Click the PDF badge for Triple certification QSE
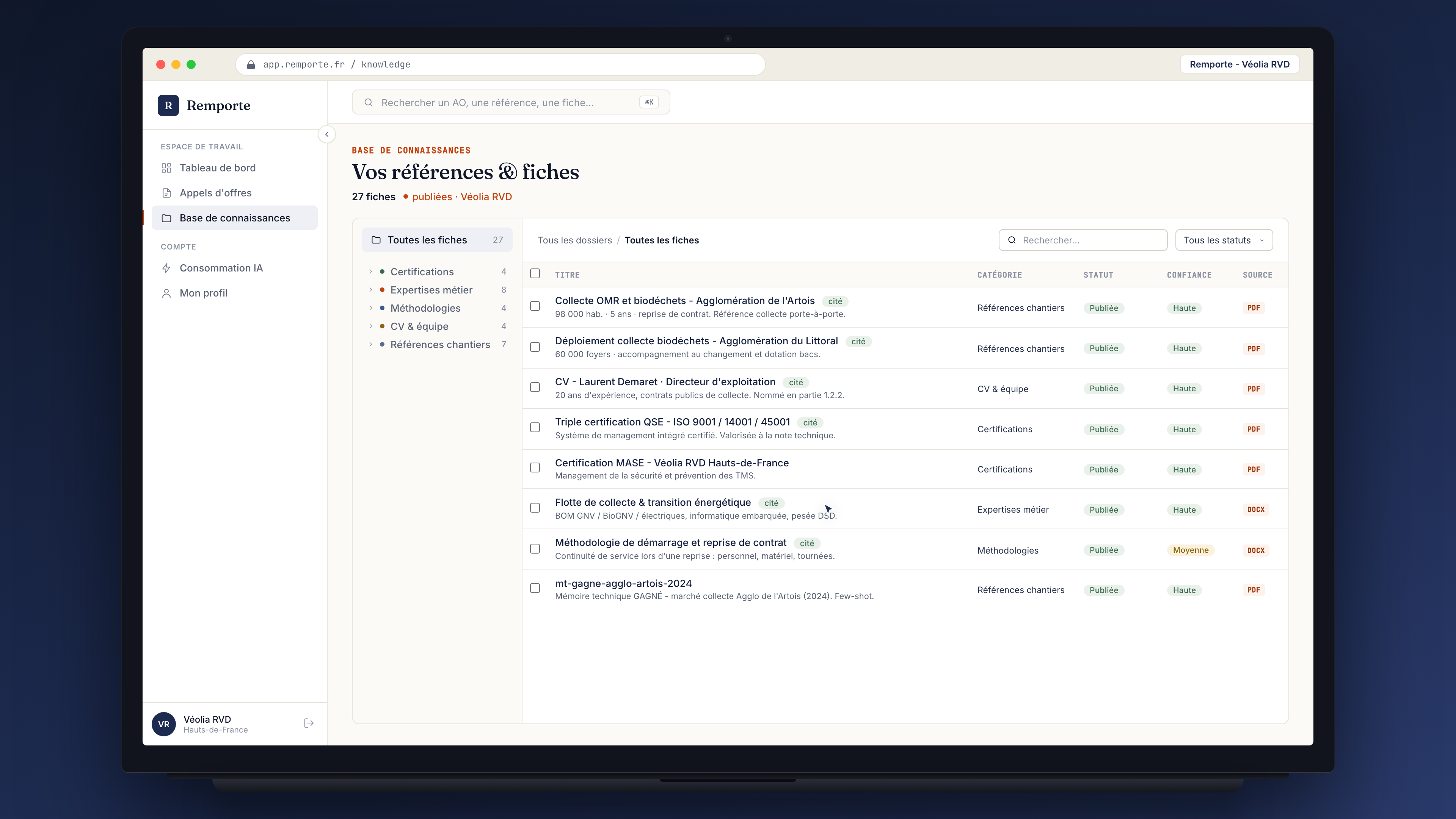Screen dimensions: 1456x819 coord(1254,429)
